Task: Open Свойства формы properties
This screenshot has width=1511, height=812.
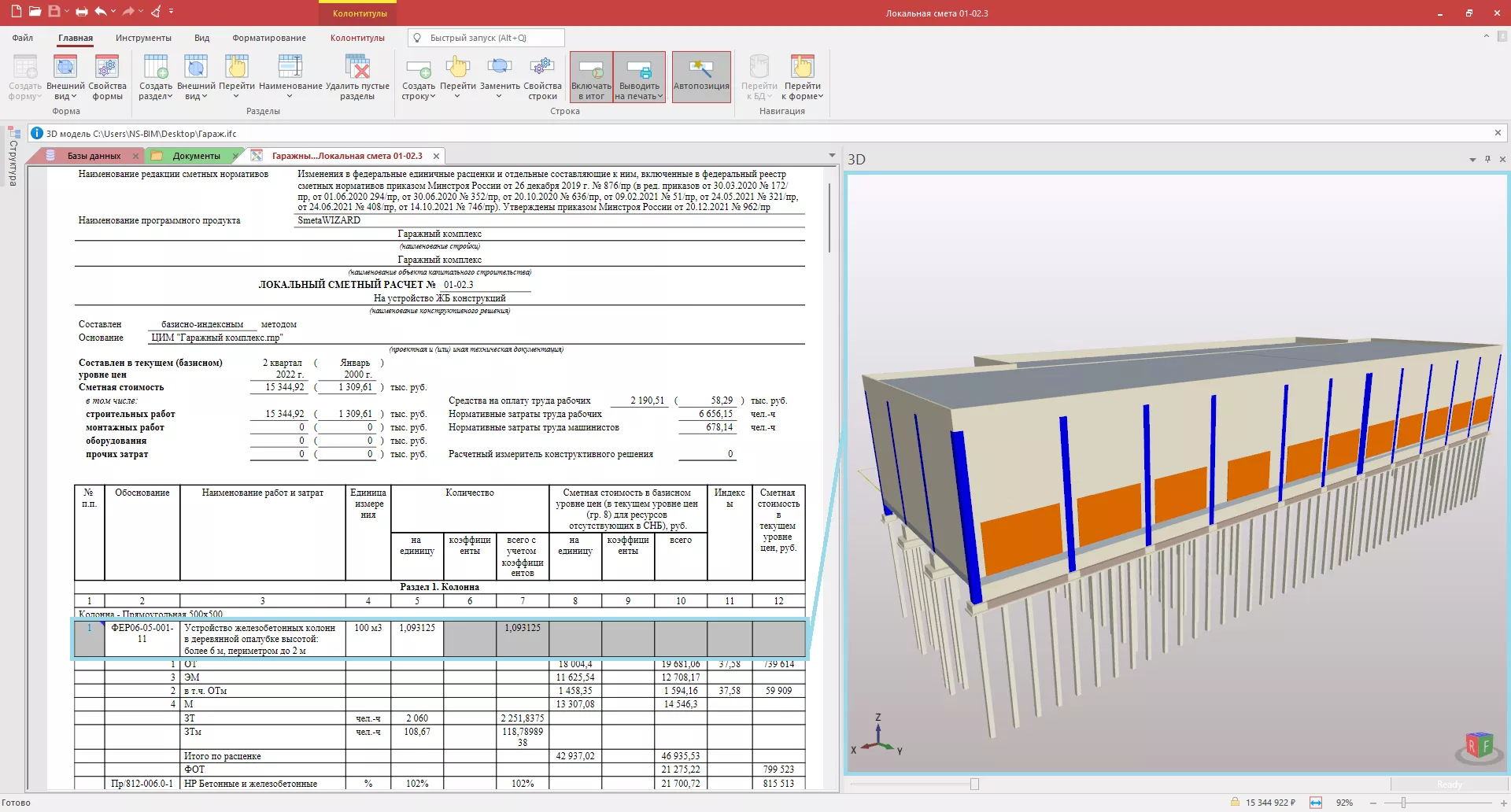Action: (x=107, y=78)
